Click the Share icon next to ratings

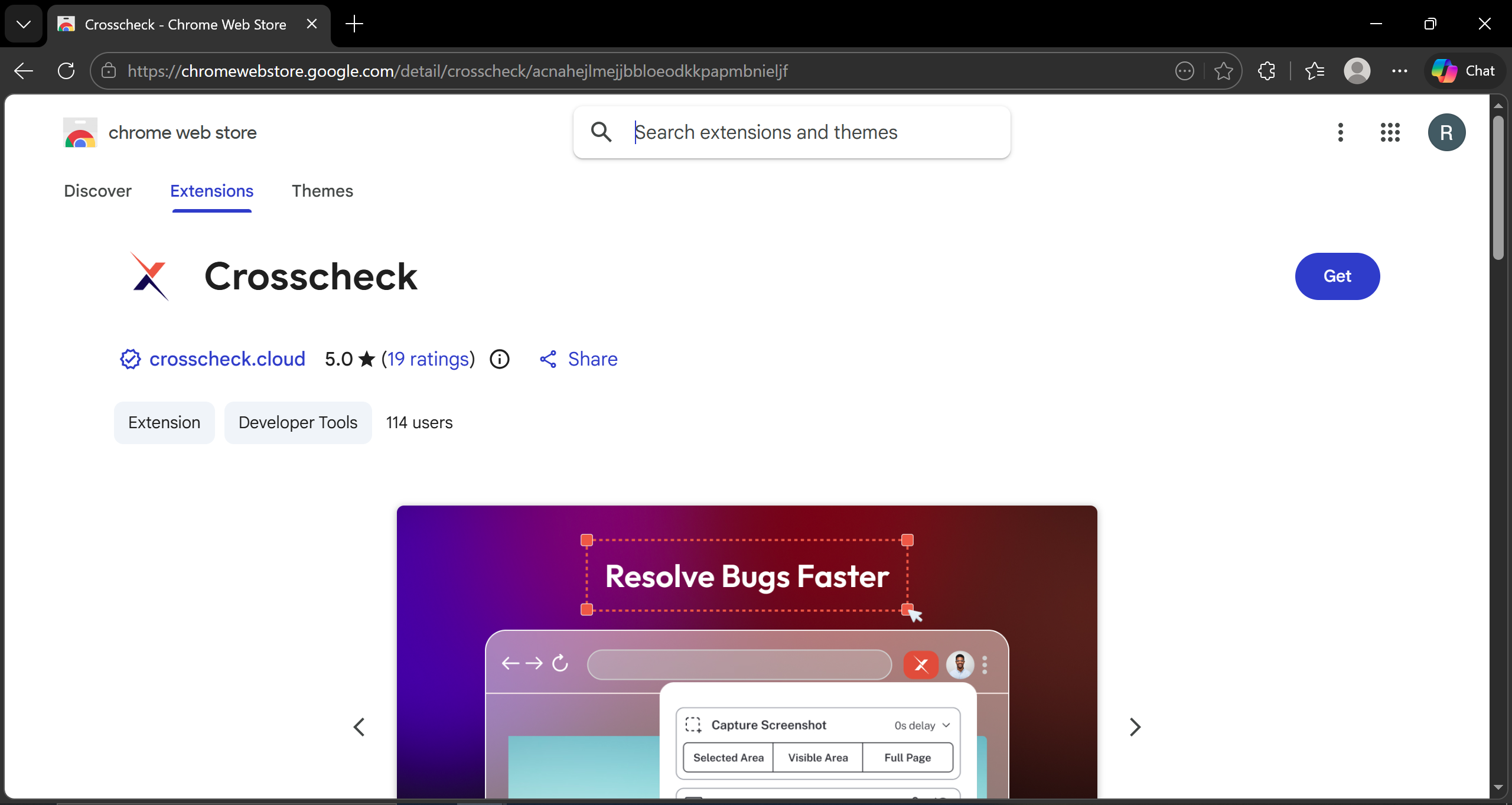tap(547, 358)
